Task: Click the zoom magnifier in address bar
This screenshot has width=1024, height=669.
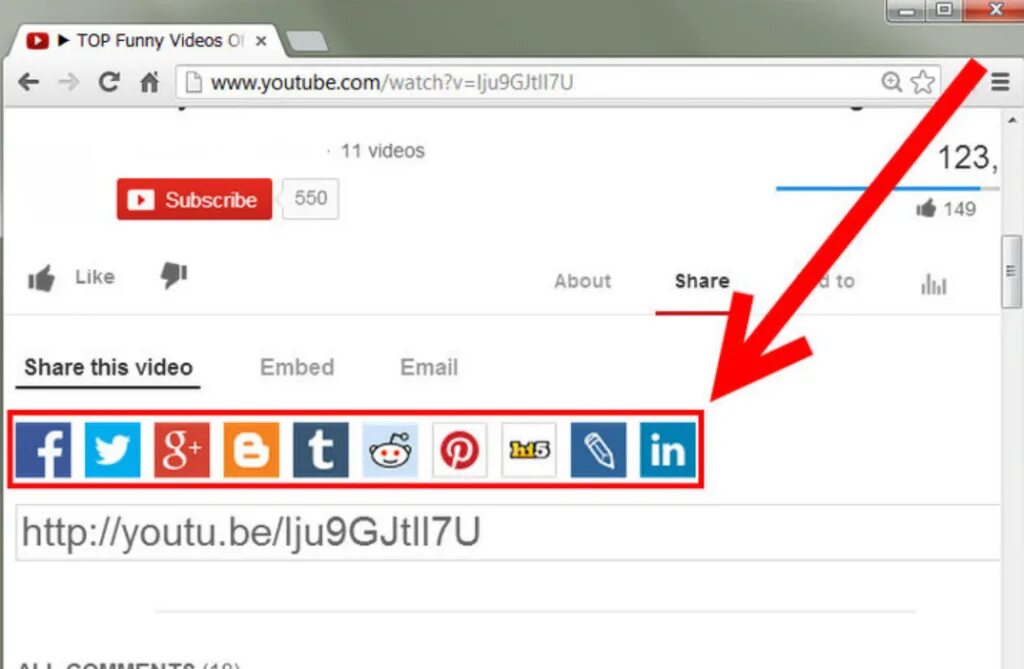Action: point(891,82)
